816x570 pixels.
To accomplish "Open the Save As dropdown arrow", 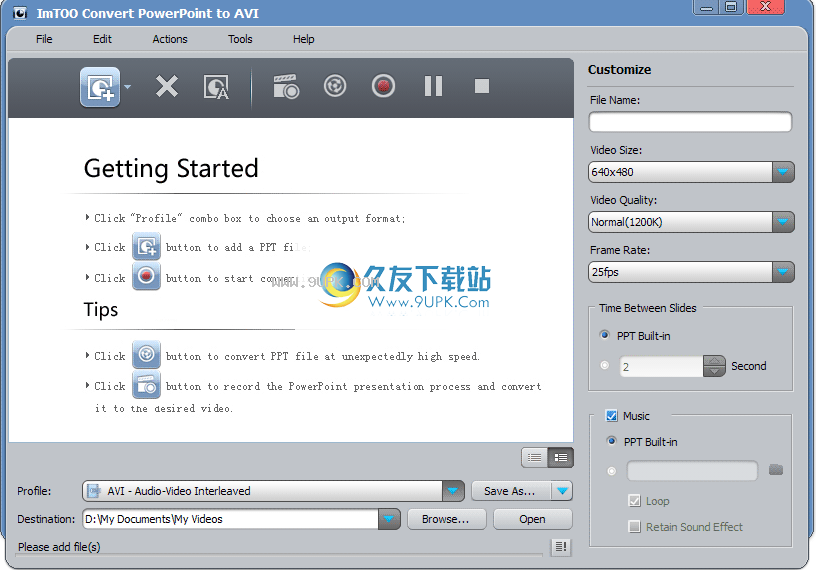I will click(562, 491).
